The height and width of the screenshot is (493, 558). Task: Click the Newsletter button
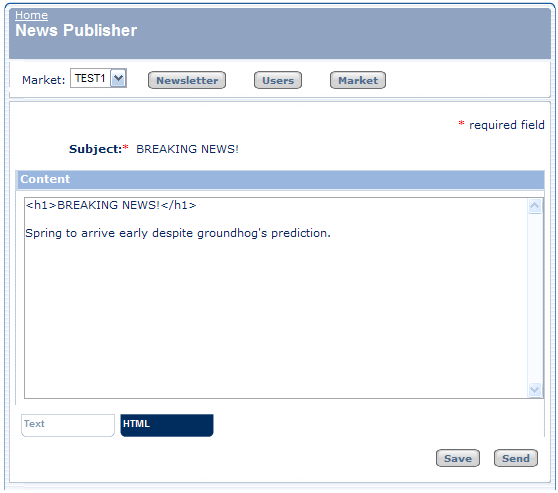pyautogui.click(x=187, y=80)
